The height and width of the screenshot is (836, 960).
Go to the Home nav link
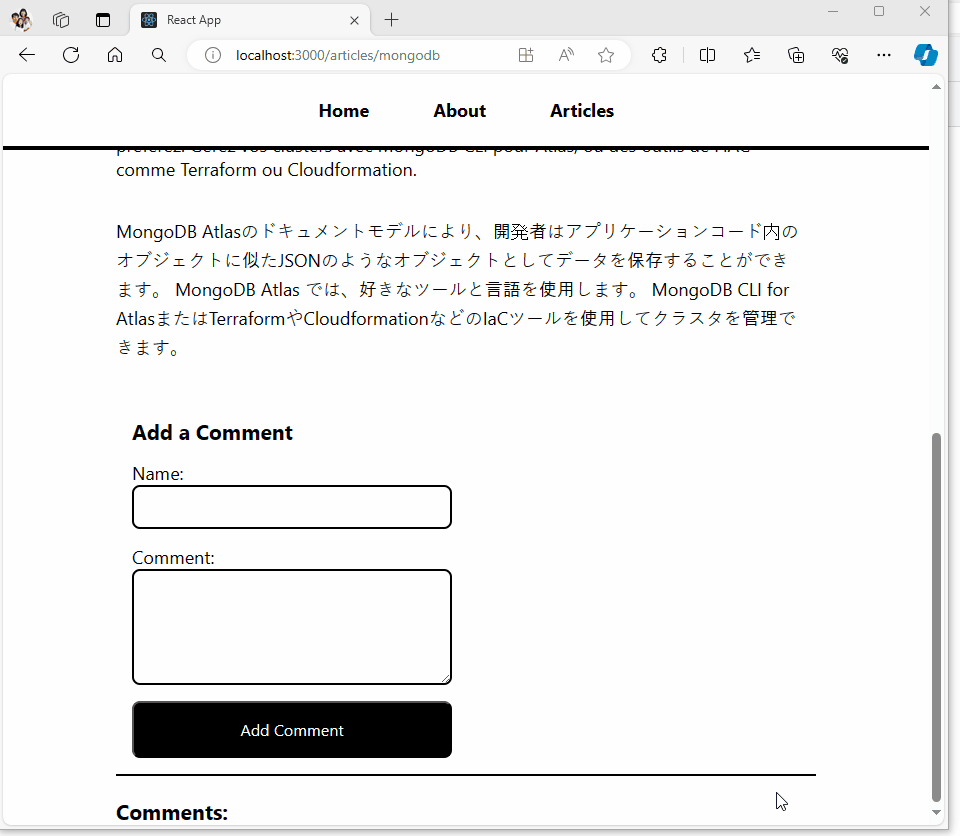[x=344, y=111]
